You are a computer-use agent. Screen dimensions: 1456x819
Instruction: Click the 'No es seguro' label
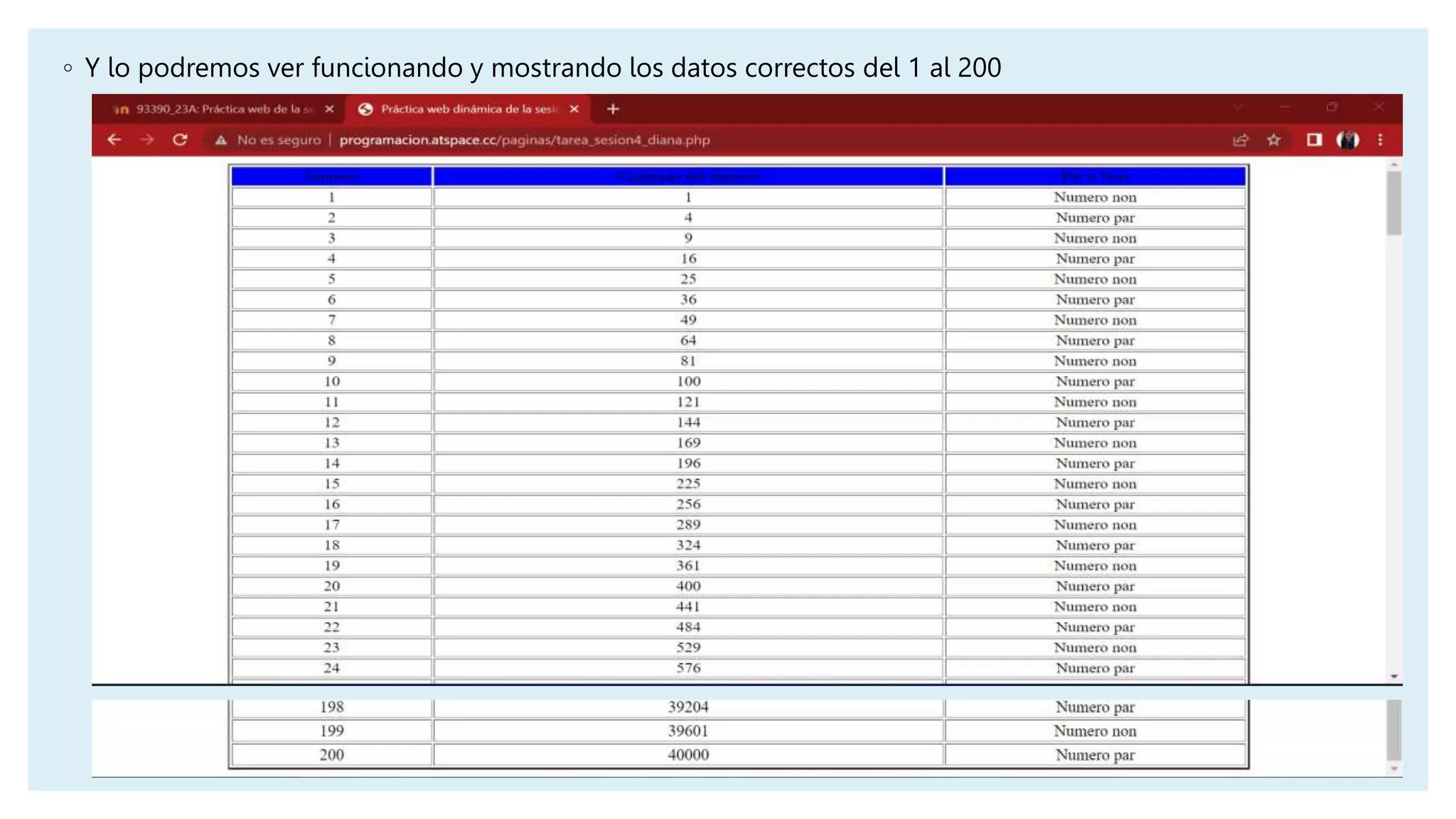click(x=279, y=140)
